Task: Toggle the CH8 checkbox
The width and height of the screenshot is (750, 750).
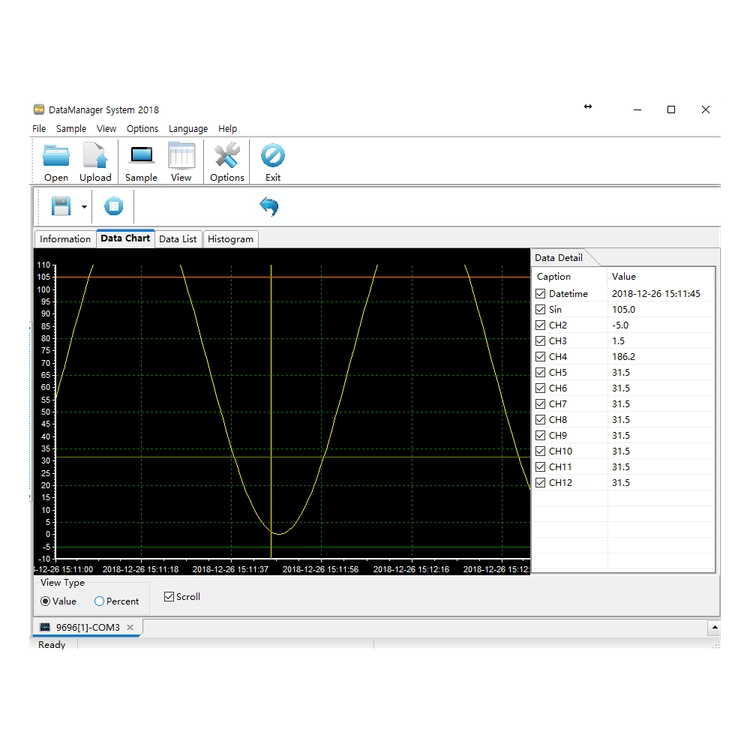Action: 540,420
